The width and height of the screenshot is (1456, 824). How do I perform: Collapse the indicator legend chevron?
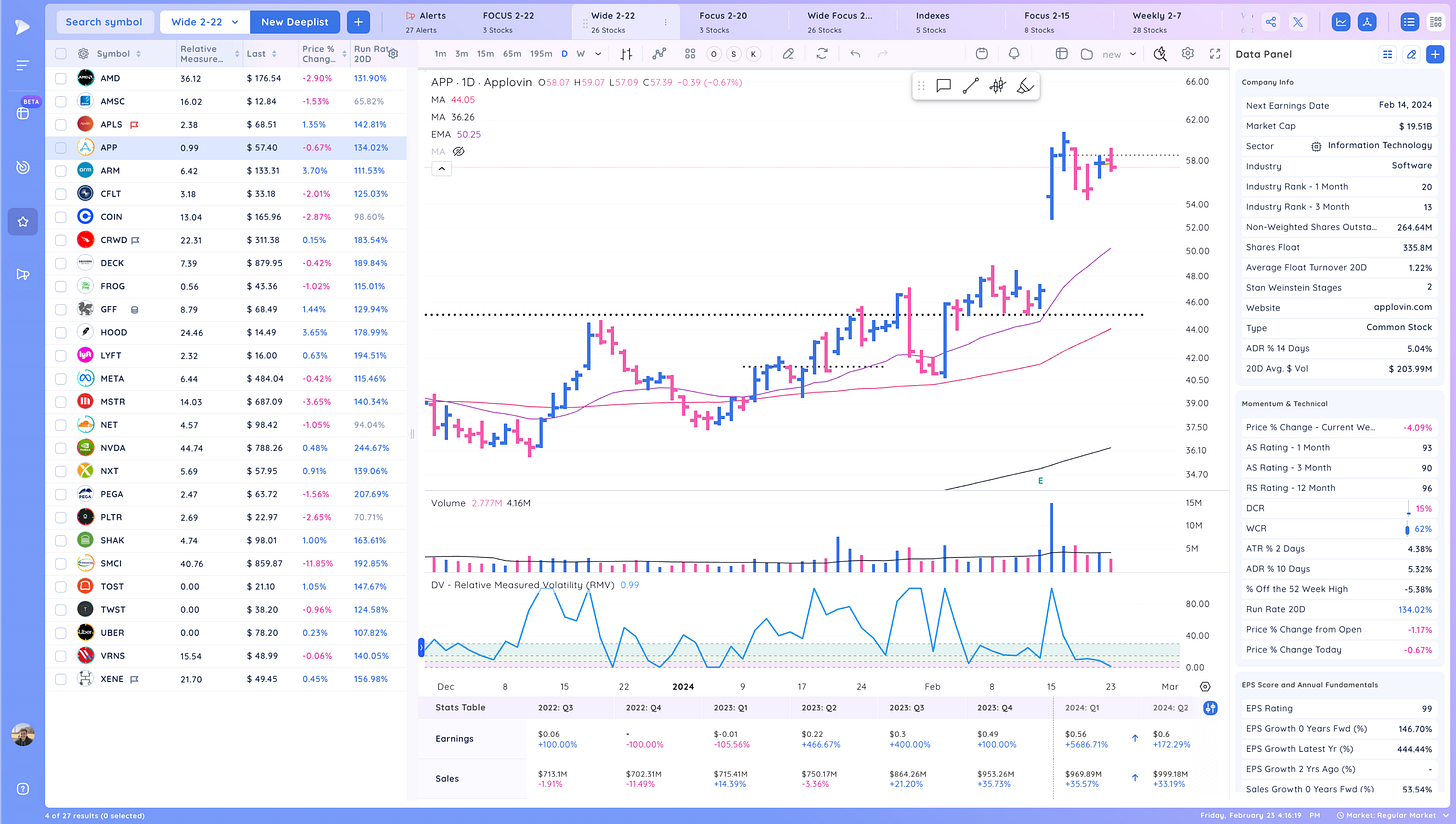[440, 169]
